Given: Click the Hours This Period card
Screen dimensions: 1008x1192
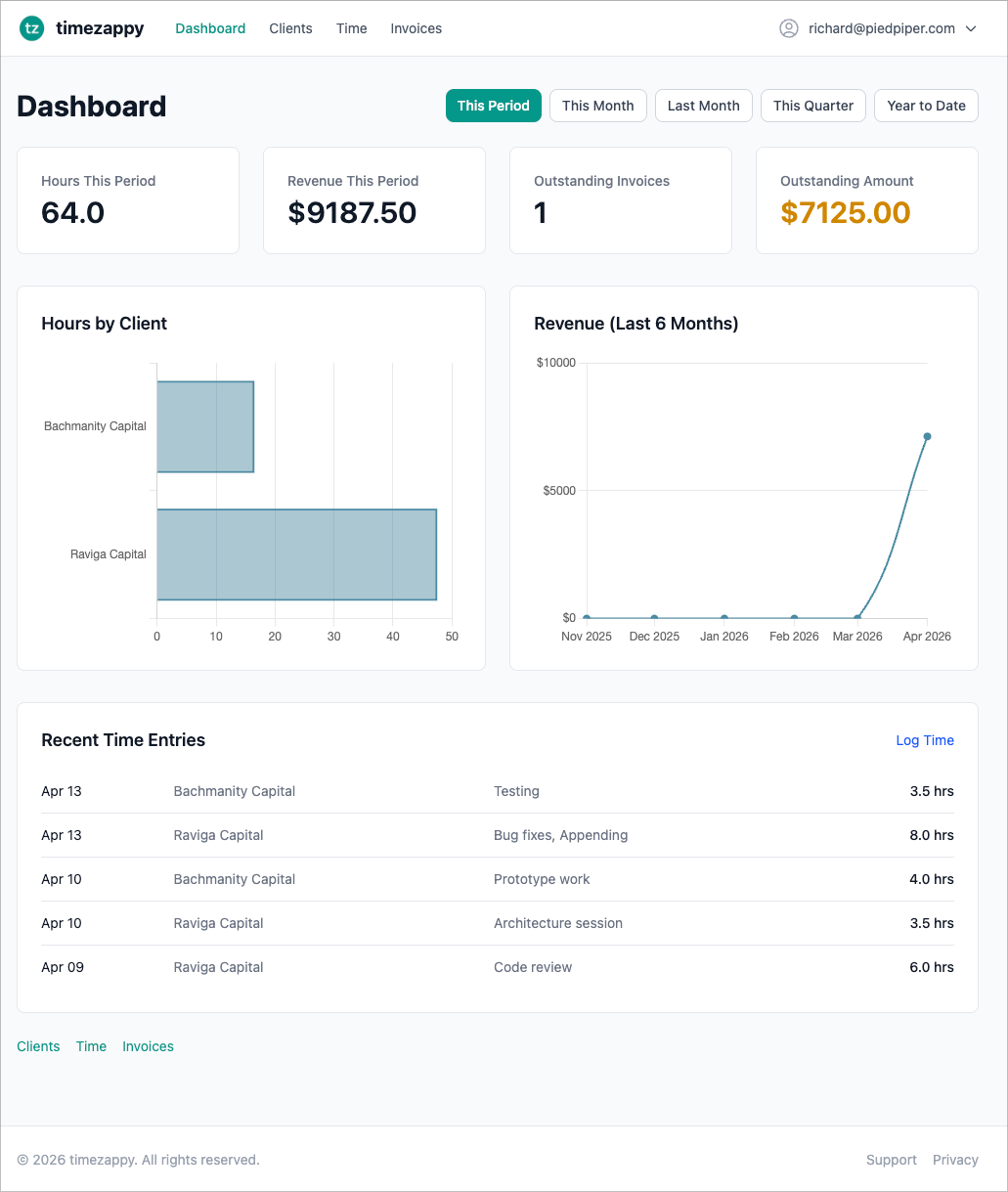Looking at the screenshot, I should [128, 200].
